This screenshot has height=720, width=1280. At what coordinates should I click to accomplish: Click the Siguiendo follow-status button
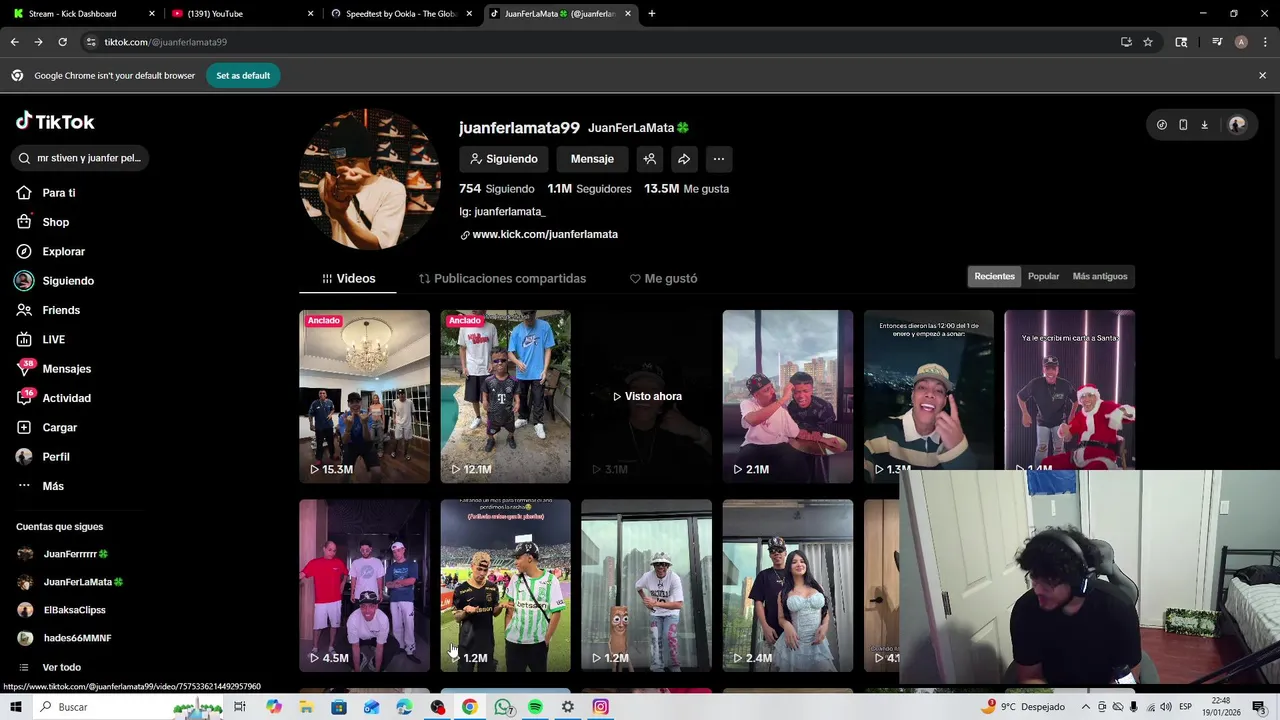(504, 159)
